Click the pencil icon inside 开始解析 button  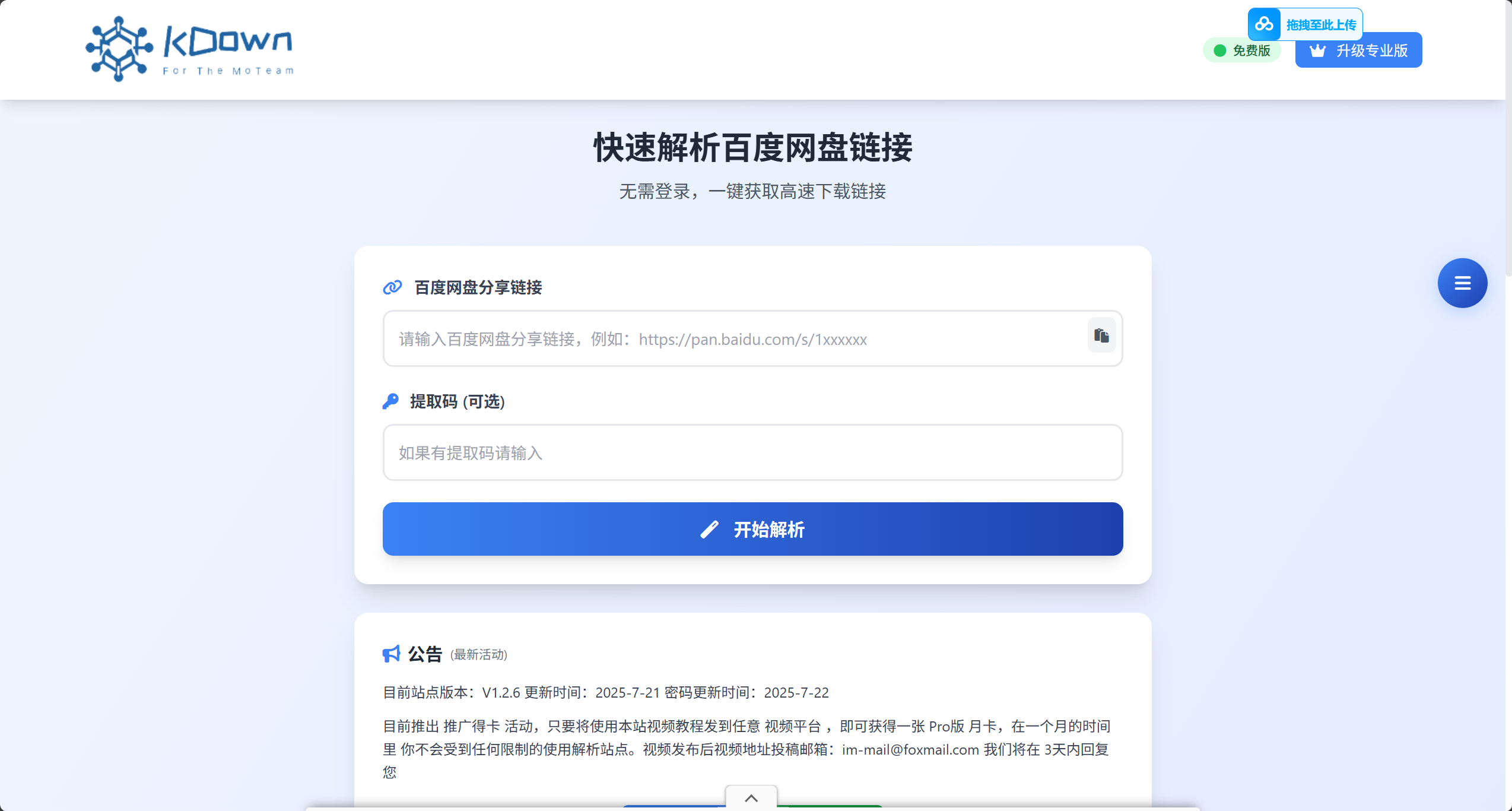710,530
